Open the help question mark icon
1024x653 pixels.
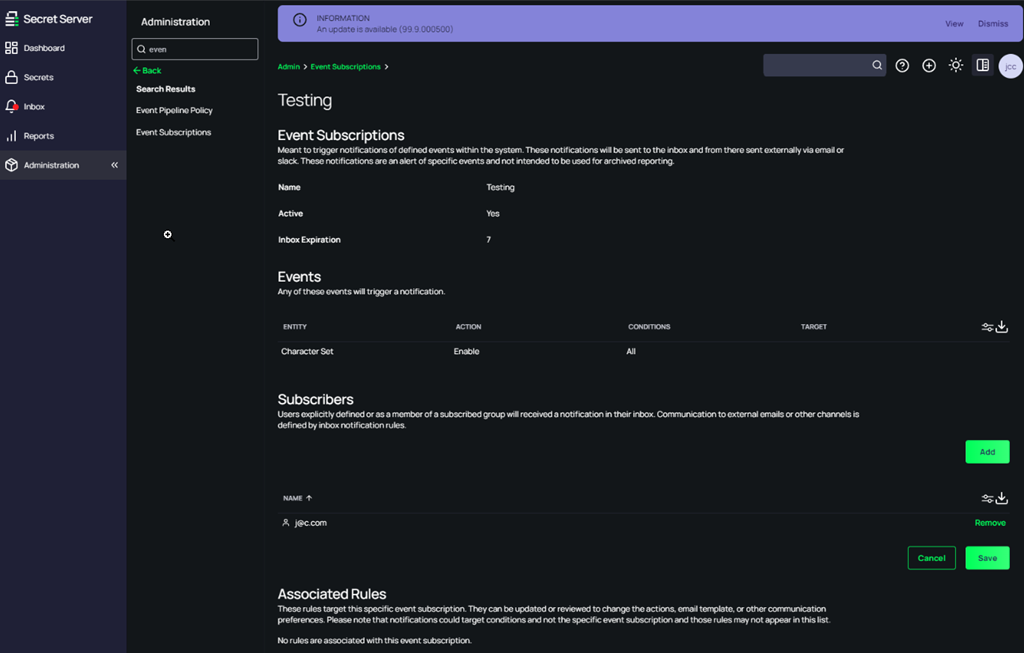pos(902,66)
